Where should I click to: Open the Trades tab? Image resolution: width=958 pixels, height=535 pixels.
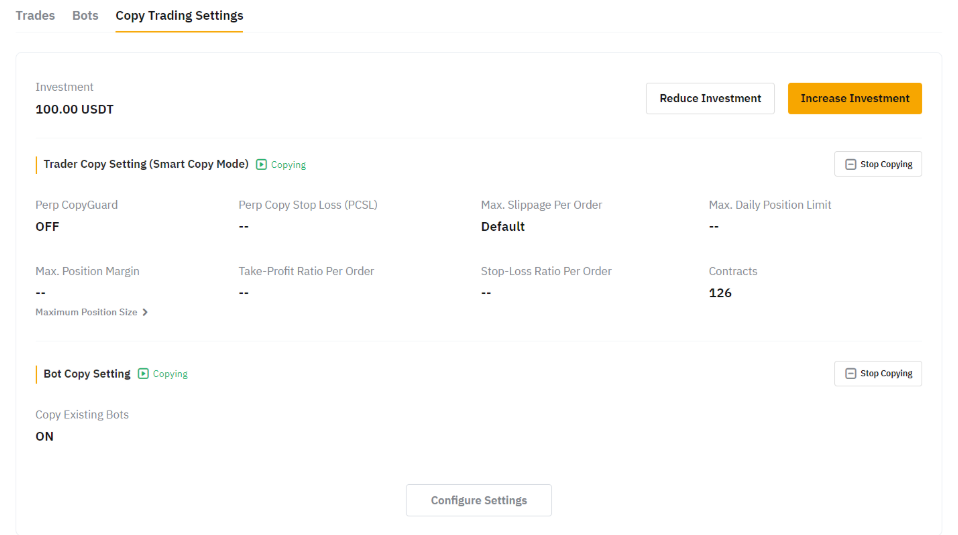(x=35, y=16)
